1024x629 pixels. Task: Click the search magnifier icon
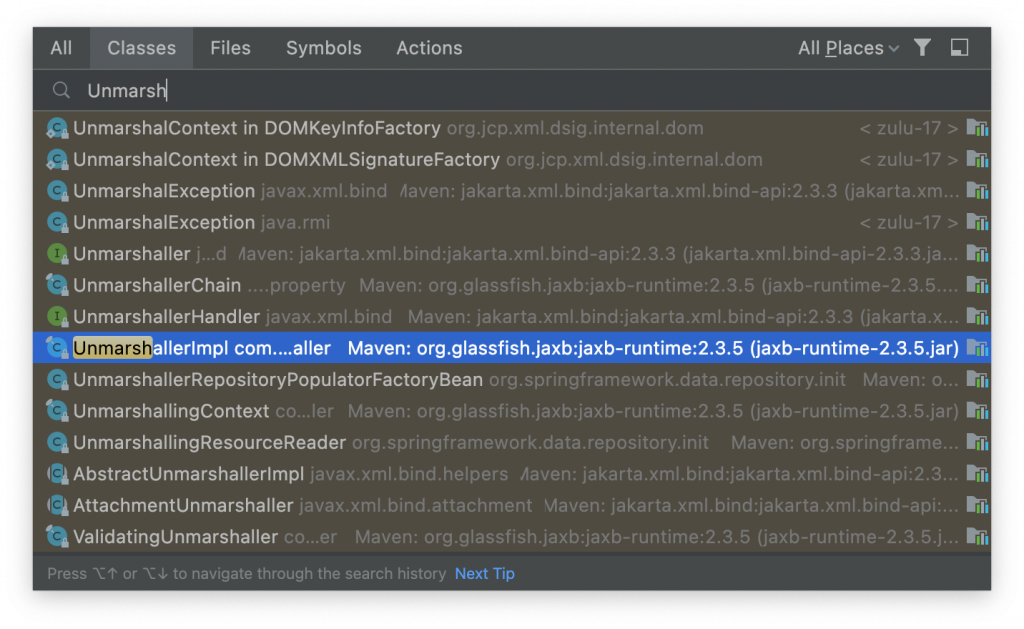tap(62, 91)
